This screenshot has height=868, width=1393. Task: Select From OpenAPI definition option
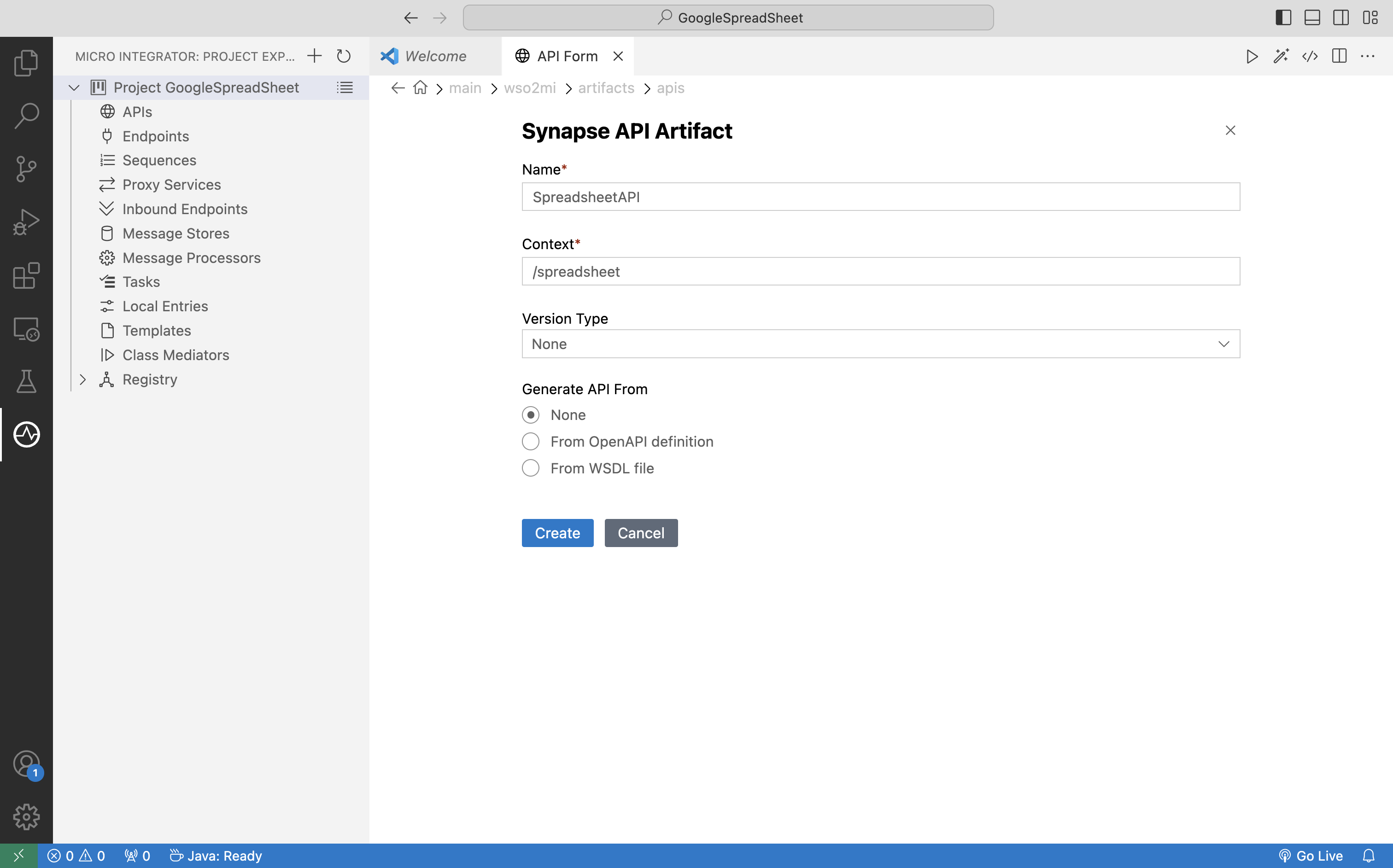[531, 442]
